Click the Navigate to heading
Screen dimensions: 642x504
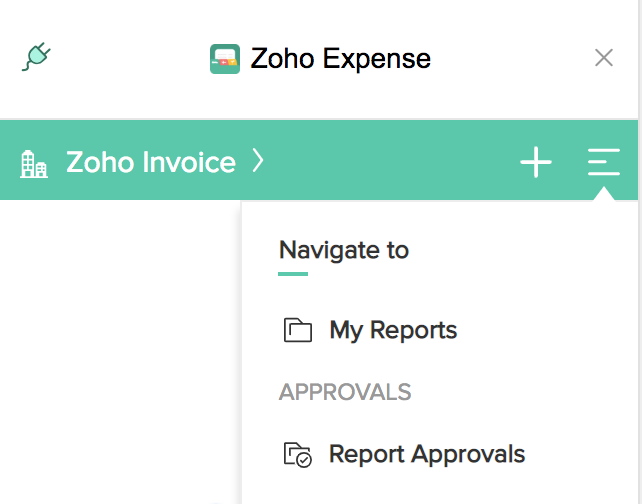[x=344, y=250]
